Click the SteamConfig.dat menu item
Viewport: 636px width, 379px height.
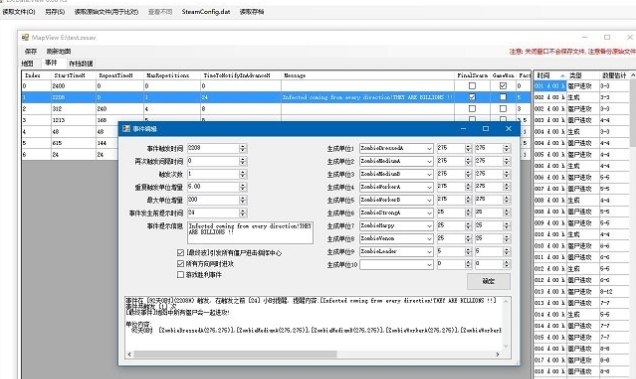tap(206, 12)
